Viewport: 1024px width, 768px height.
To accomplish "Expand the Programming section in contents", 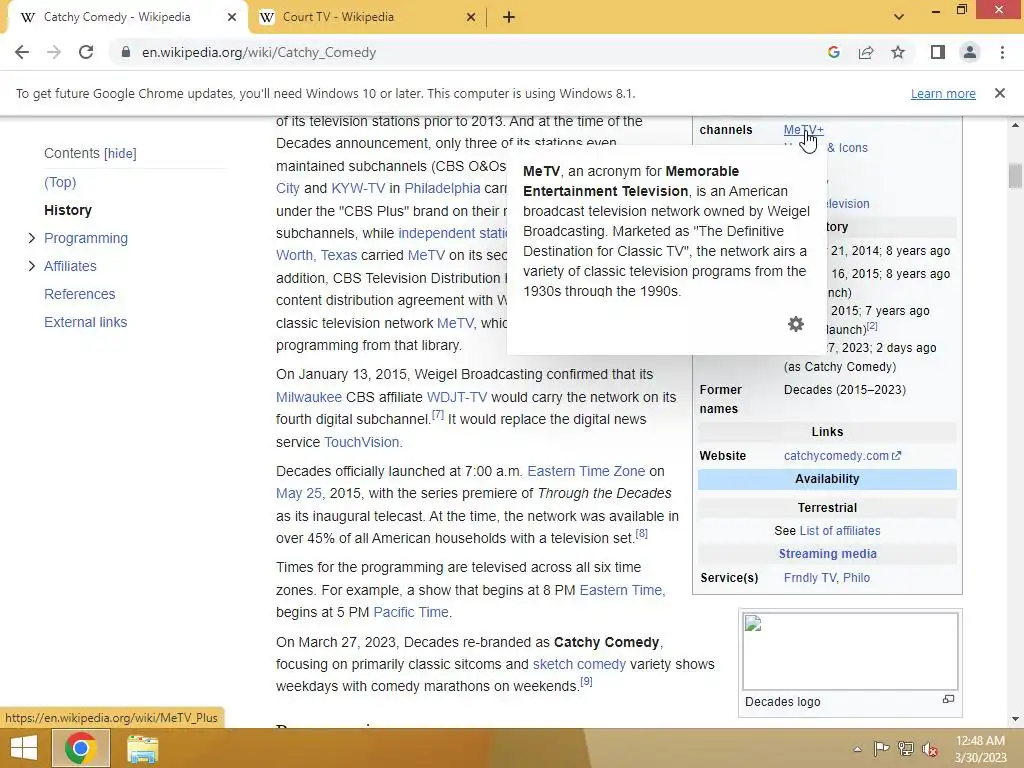I will click(31, 238).
